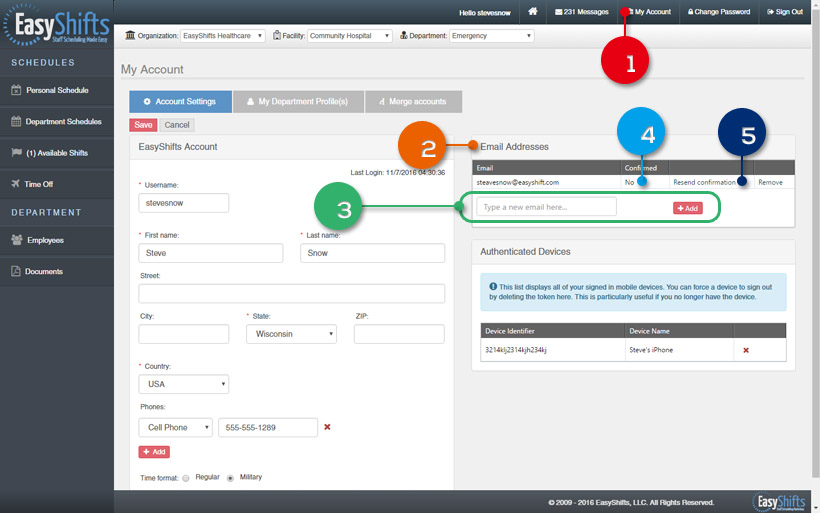Switch to Account Settings tab
Screen dimensions: 820x513
point(180,101)
